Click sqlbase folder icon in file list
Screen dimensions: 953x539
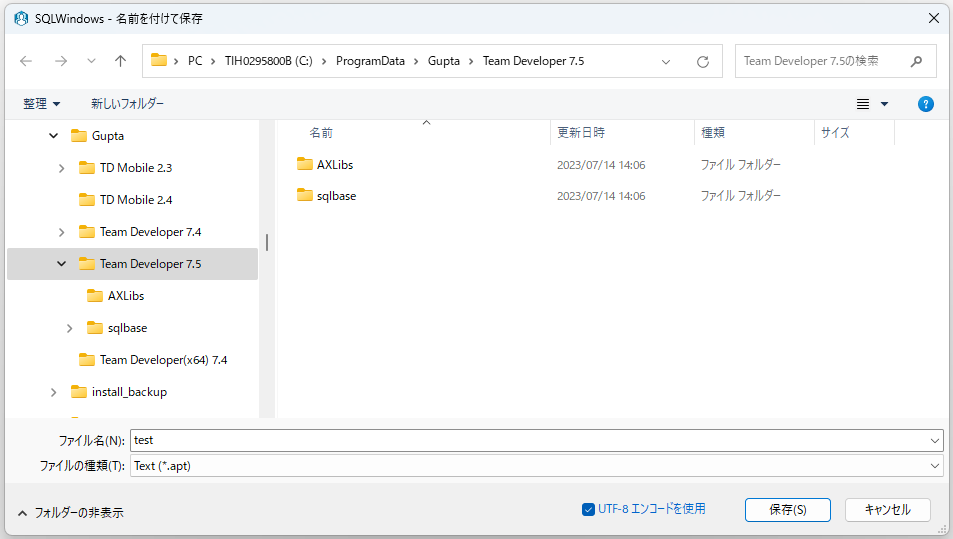[x=304, y=195]
